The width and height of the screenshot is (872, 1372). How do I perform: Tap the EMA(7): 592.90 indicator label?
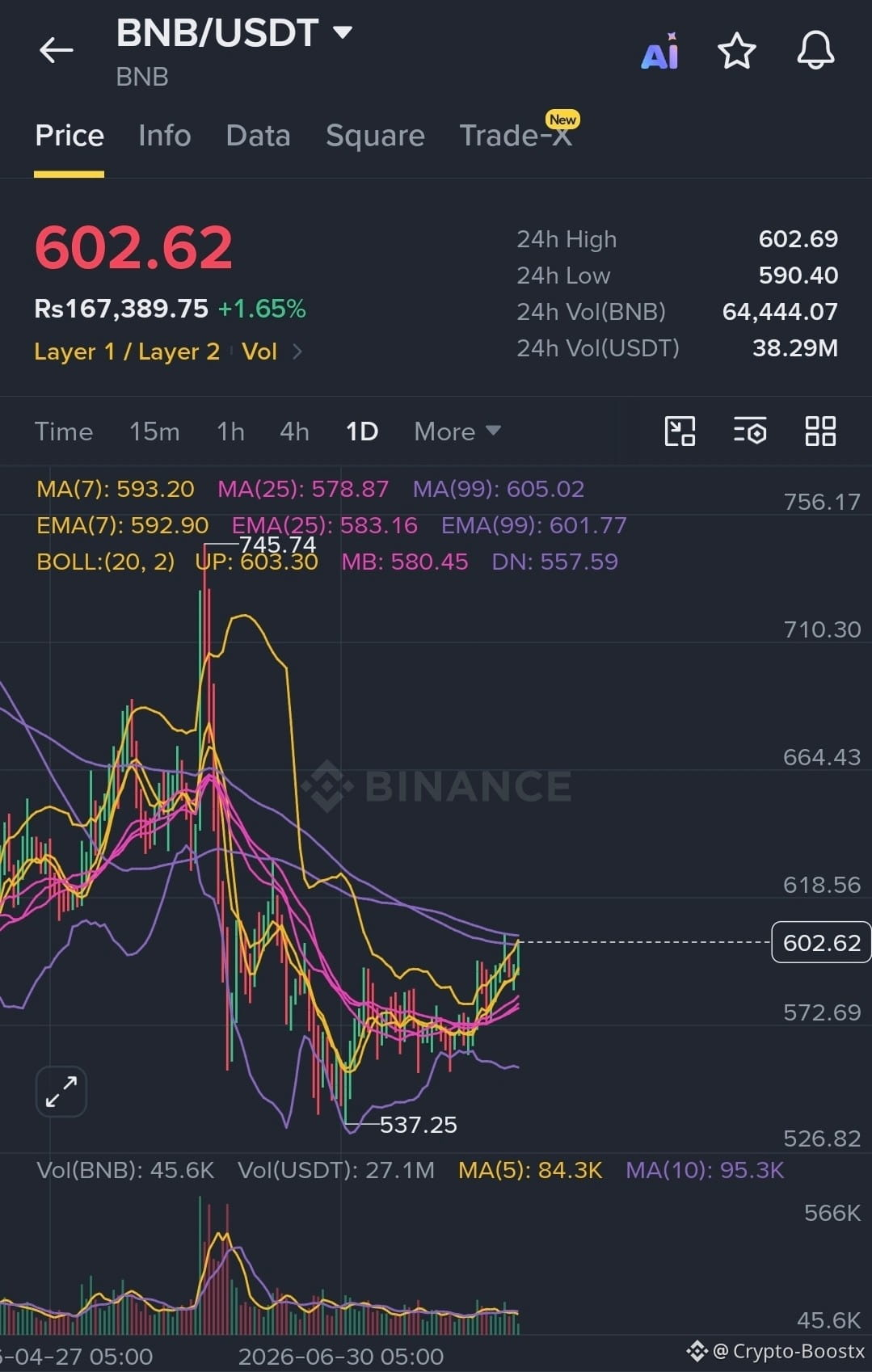click(123, 525)
